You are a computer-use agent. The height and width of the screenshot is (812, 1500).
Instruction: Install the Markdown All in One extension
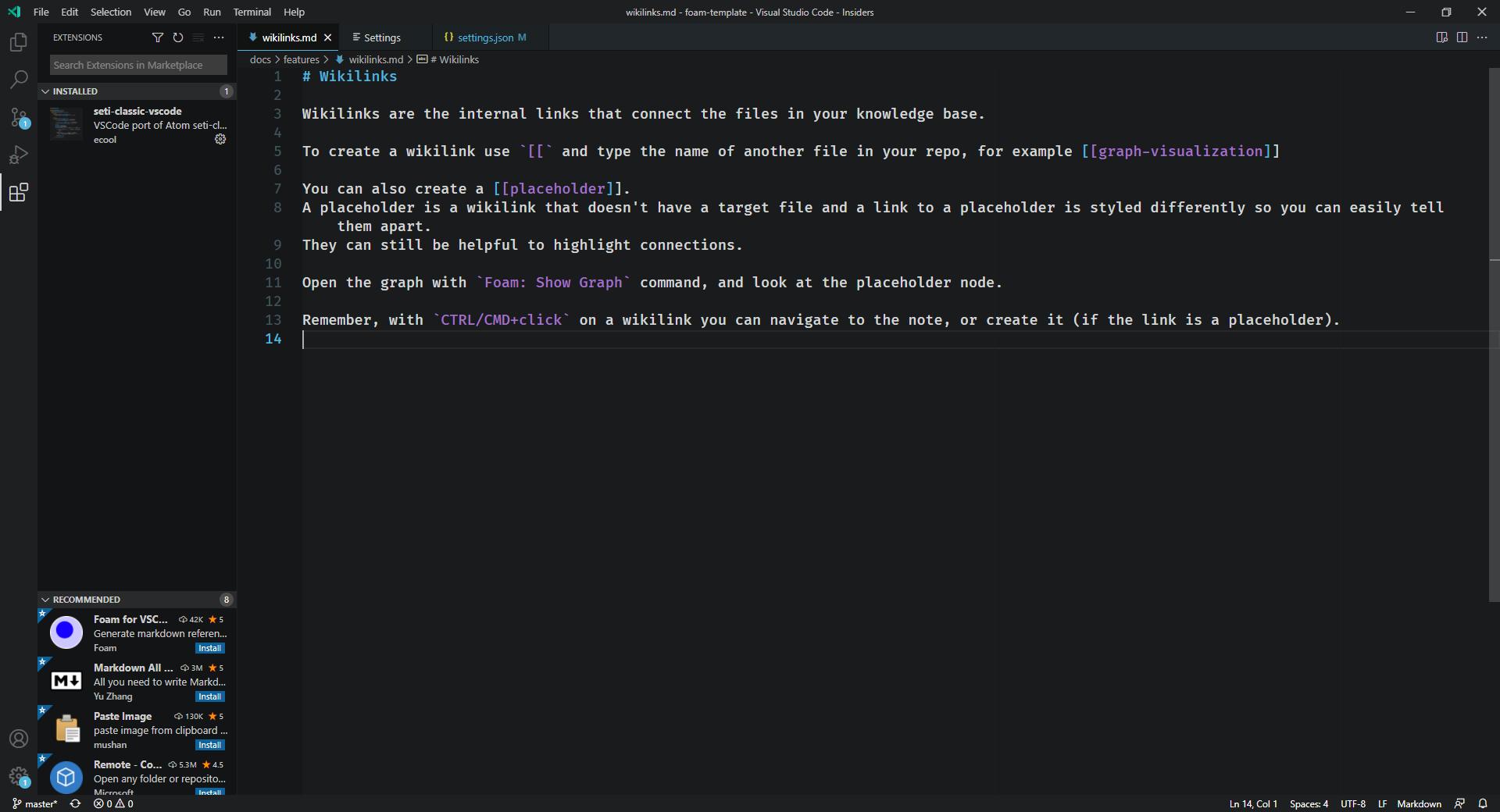[209, 696]
